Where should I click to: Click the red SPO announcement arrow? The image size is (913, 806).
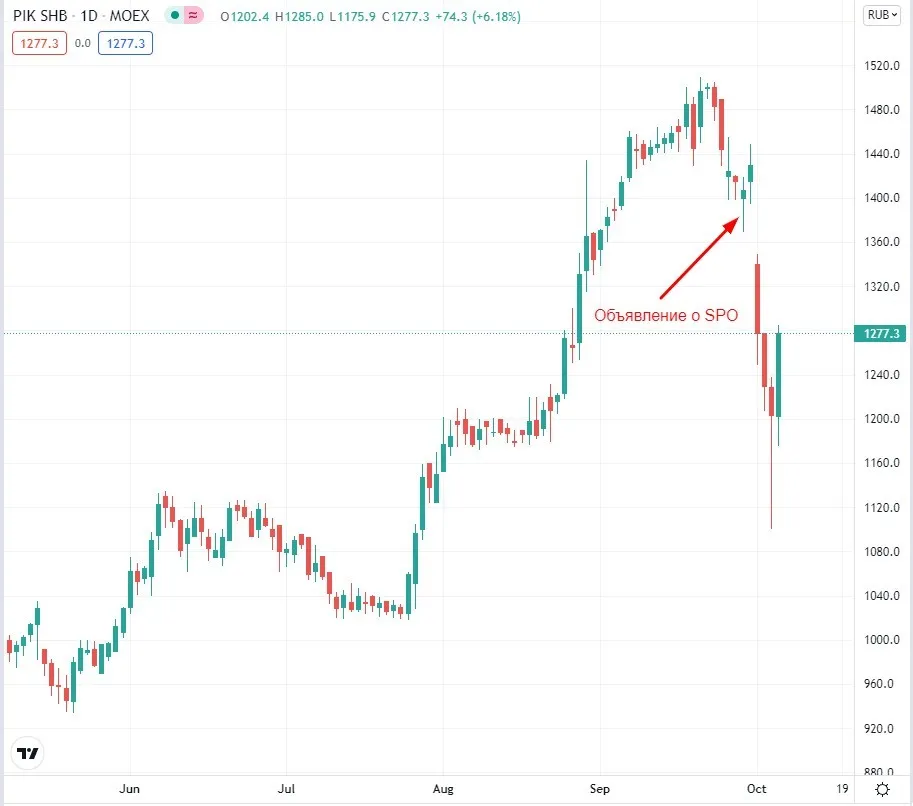[x=700, y=257]
